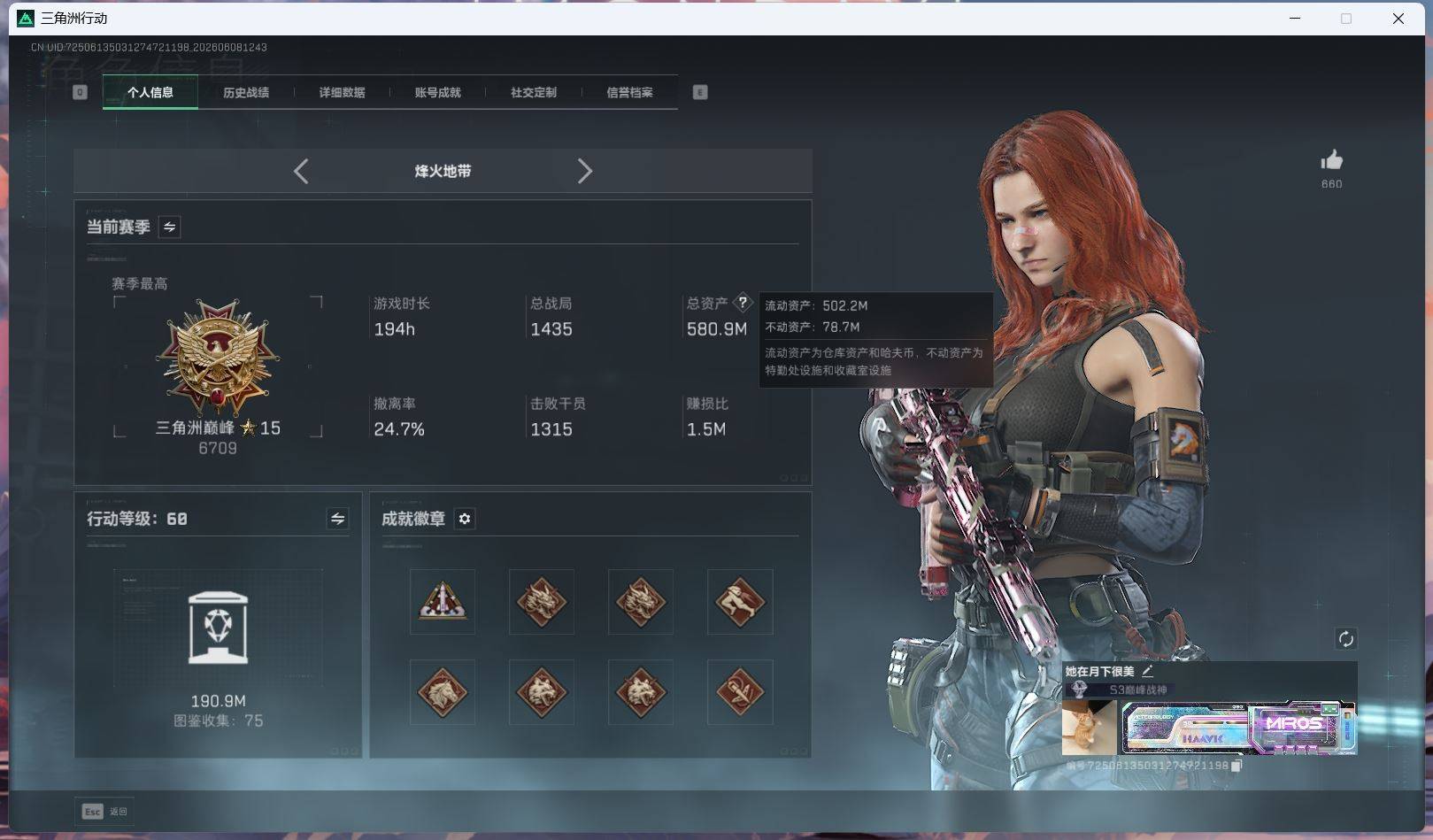Open the 历史战绩 tab
Image resolution: width=1433 pixels, height=840 pixels.
point(246,92)
